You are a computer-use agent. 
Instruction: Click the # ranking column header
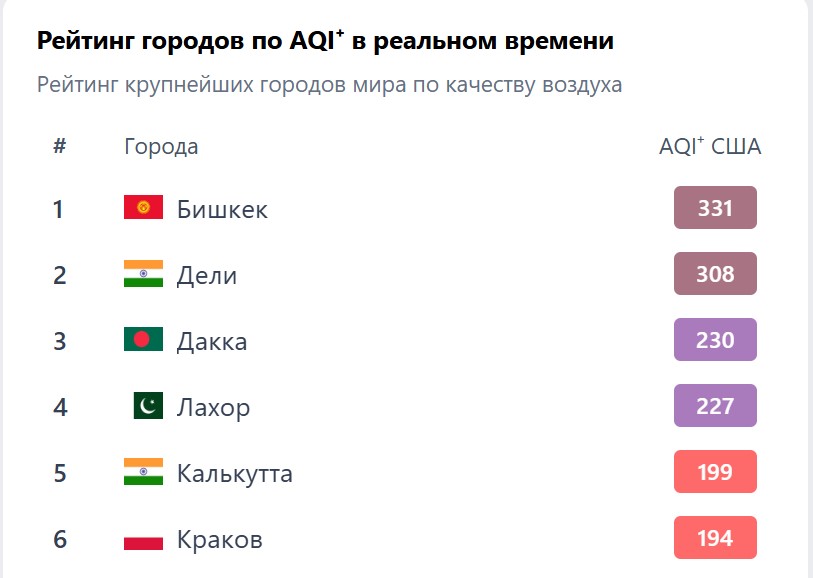(x=59, y=146)
